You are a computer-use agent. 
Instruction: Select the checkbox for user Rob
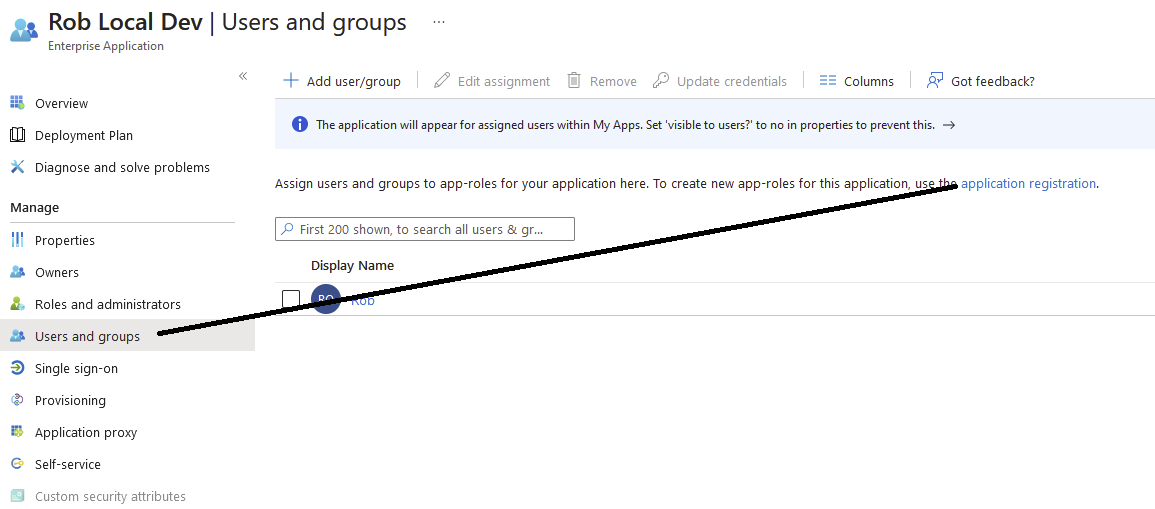pyautogui.click(x=291, y=298)
